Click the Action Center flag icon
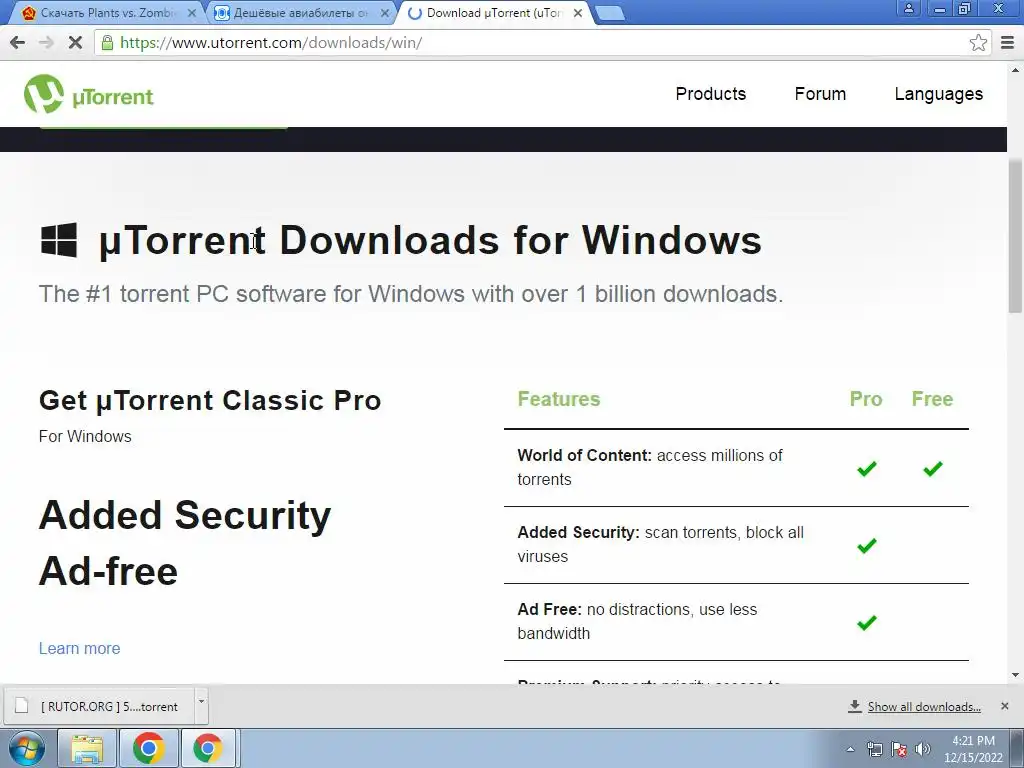The width and height of the screenshot is (1024, 768). click(899, 749)
